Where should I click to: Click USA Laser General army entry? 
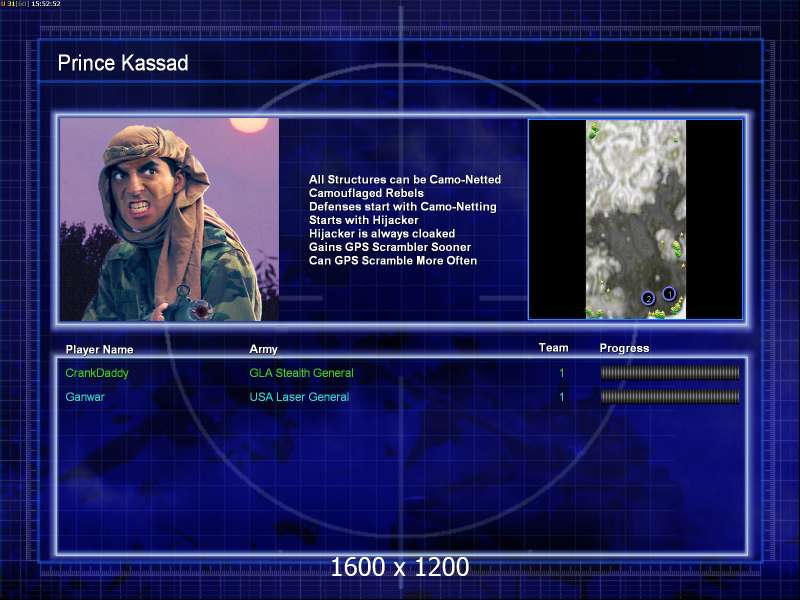pos(299,397)
